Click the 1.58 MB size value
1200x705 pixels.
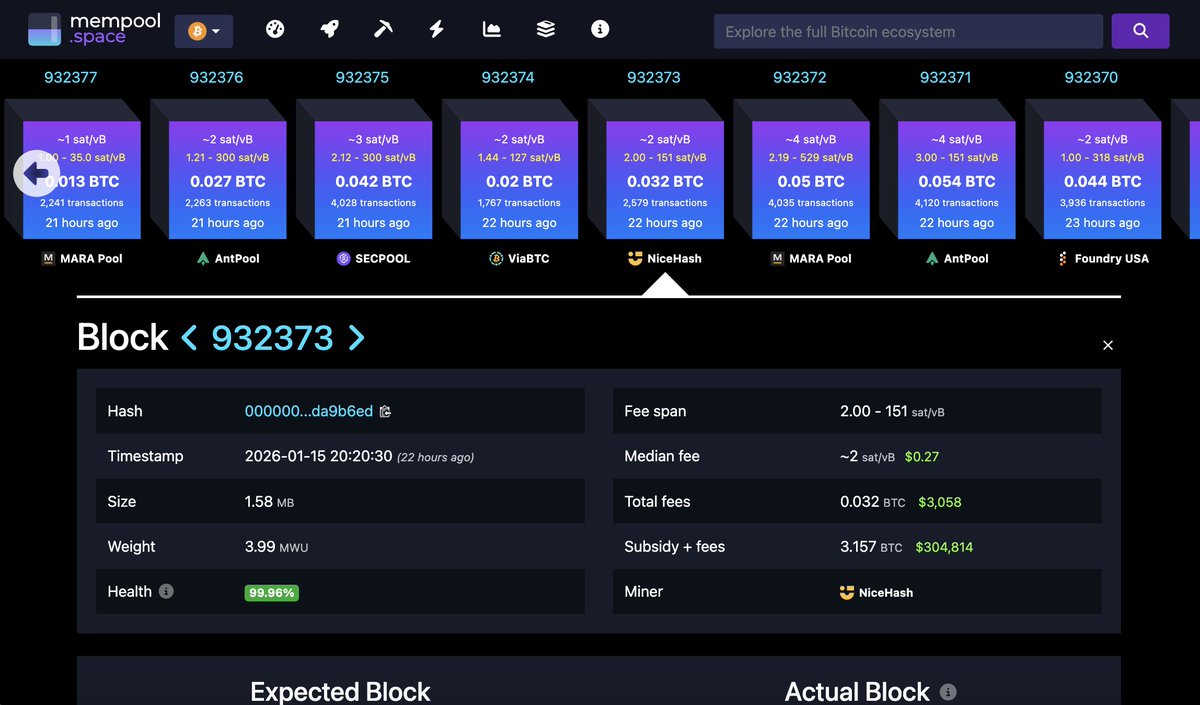pyautogui.click(x=269, y=501)
